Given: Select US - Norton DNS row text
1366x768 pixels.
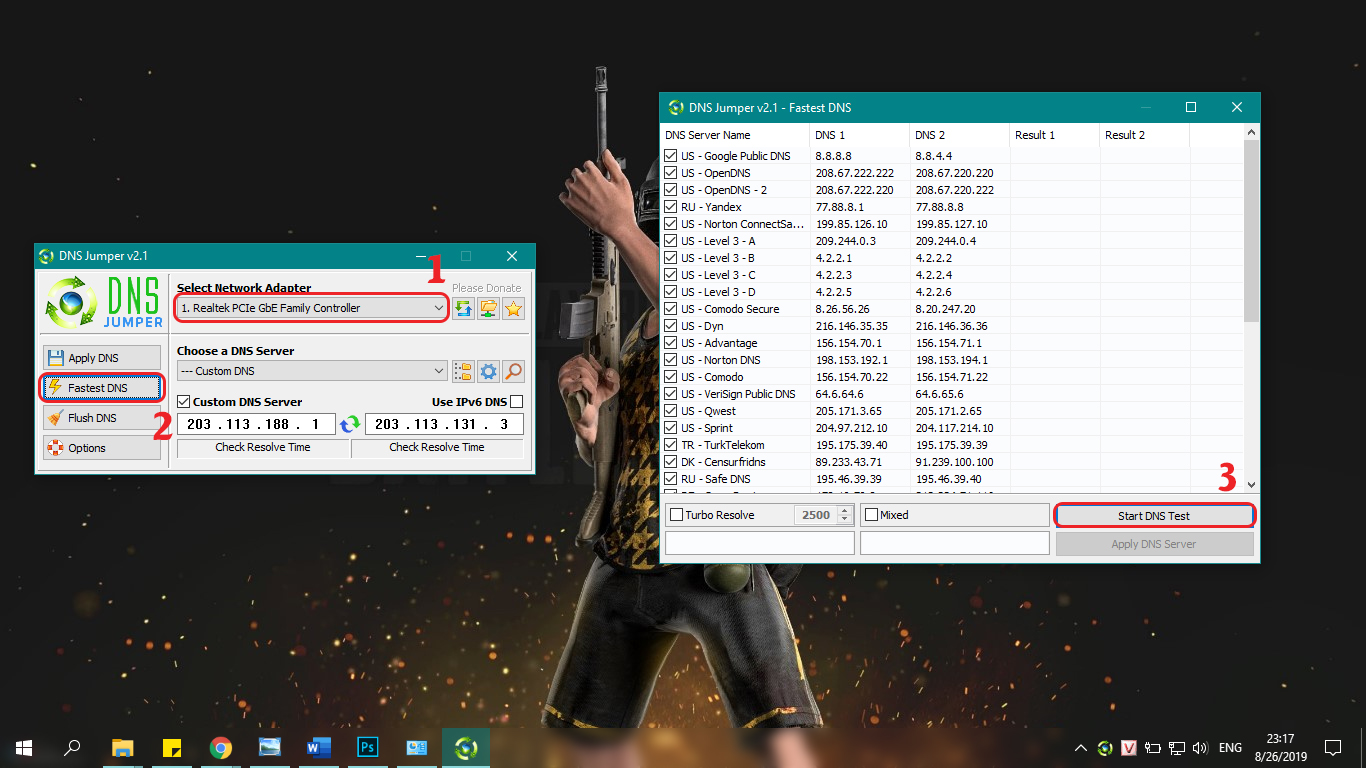Looking at the screenshot, I should [720, 360].
